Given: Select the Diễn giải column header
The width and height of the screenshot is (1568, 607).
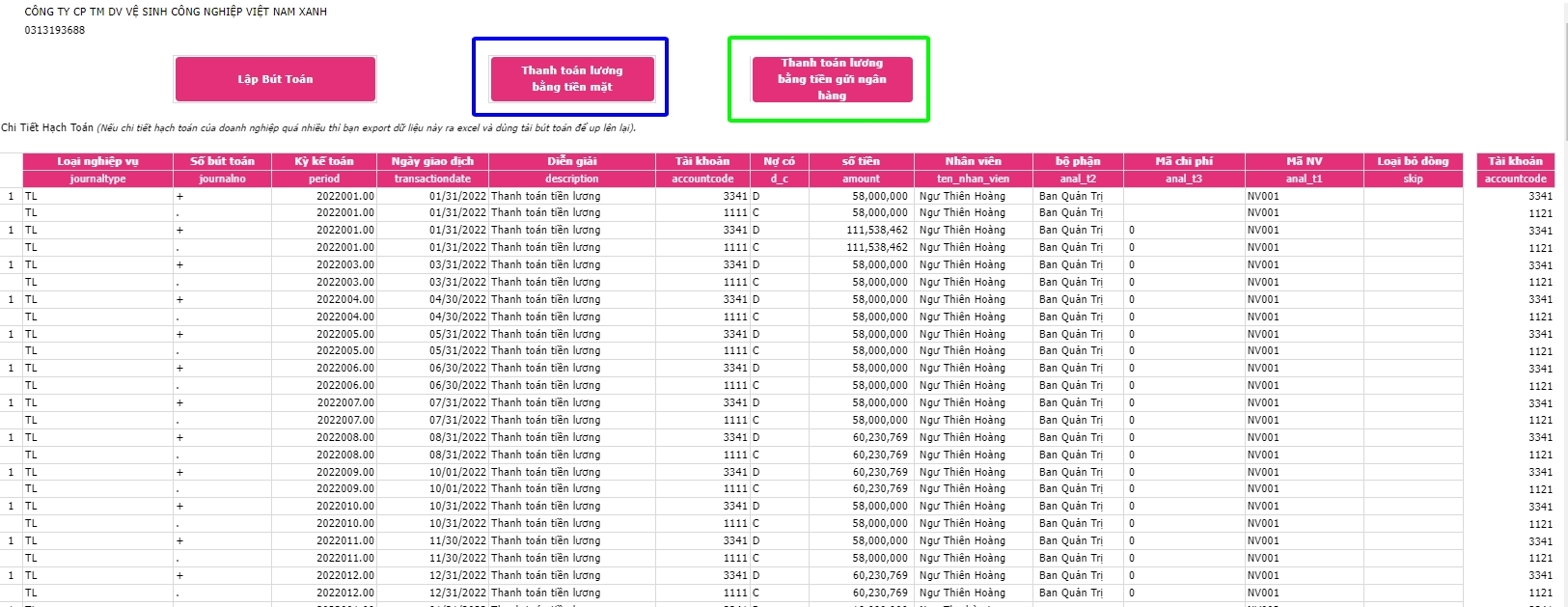Looking at the screenshot, I should point(572,161).
